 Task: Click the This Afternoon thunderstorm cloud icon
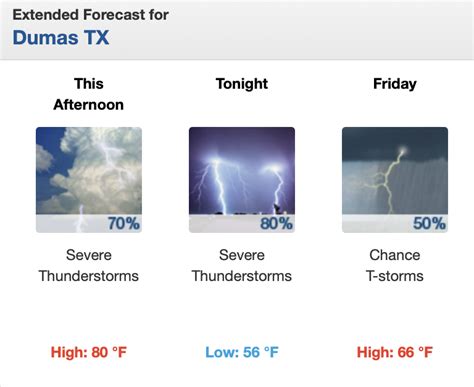pos(89,180)
